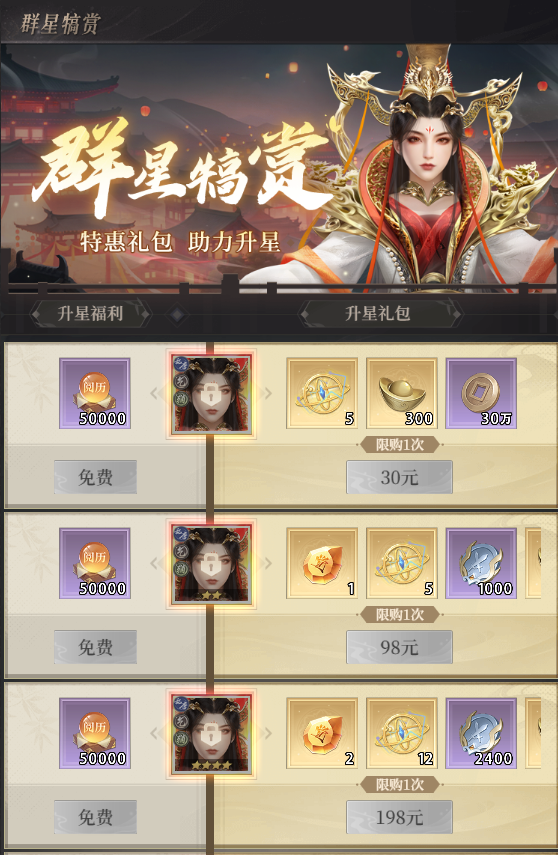Tap the 30万 copper coin icon
Image resolution: width=558 pixels, height=855 pixels.
(481, 393)
